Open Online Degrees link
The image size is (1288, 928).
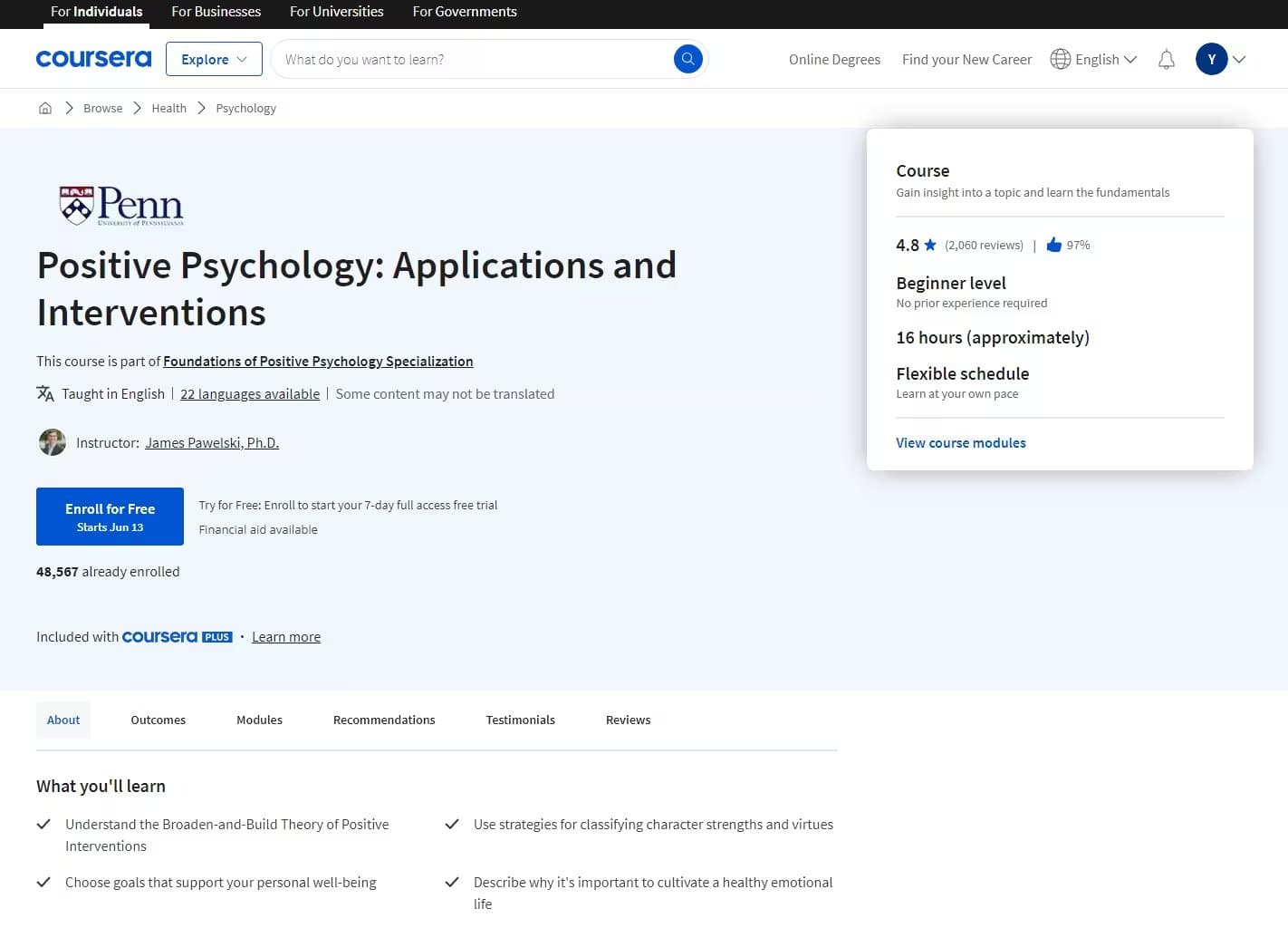click(x=834, y=59)
